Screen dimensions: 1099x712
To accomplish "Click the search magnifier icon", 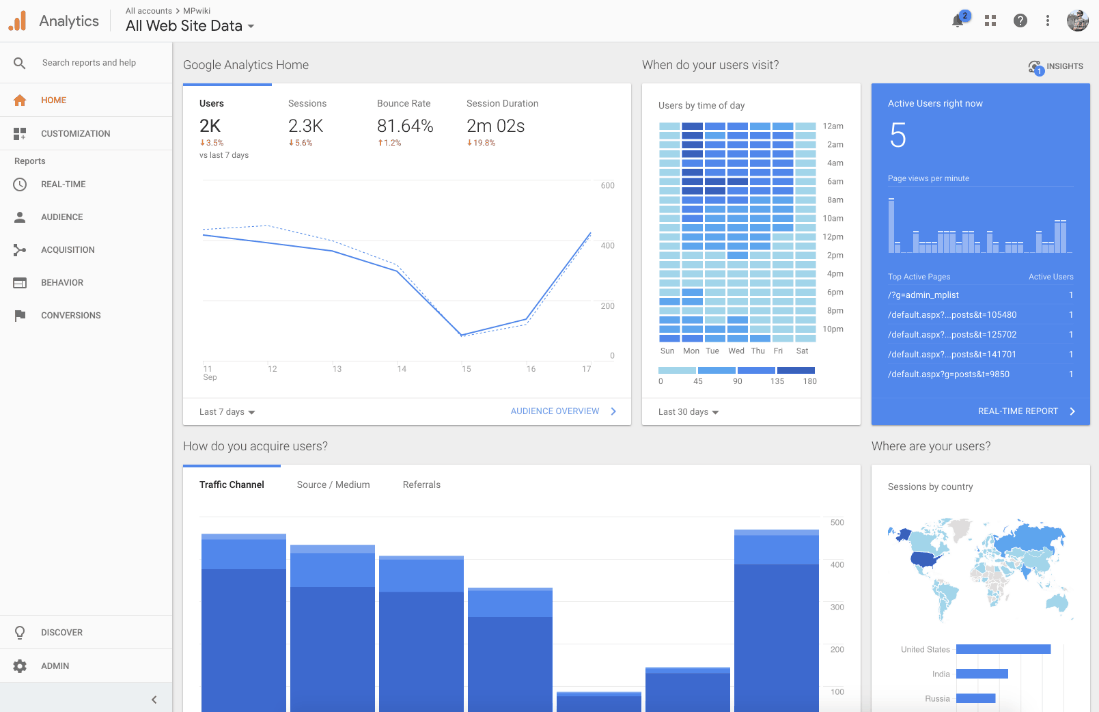I will point(20,63).
